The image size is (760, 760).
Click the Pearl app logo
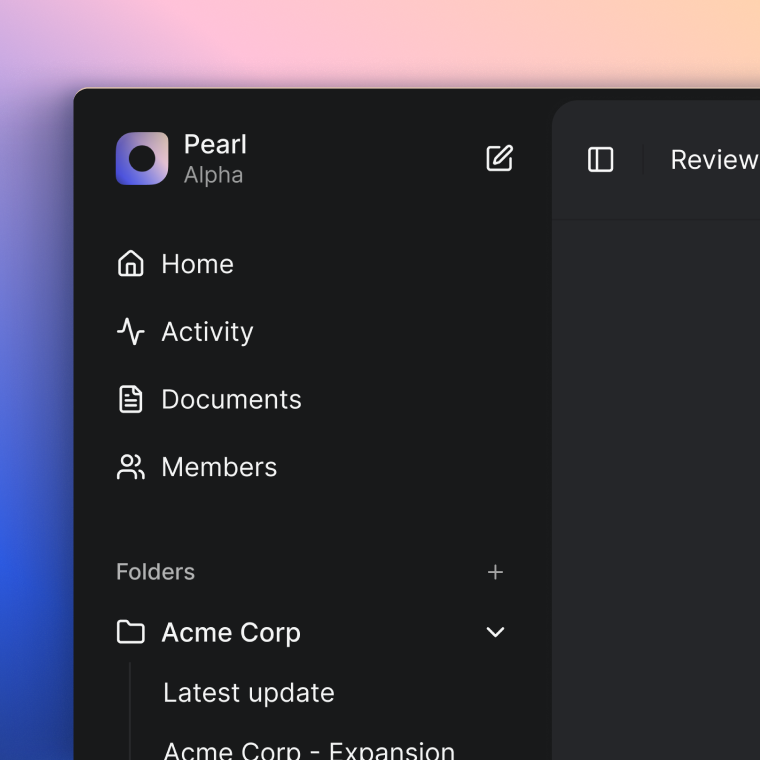[x=142, y=159]
